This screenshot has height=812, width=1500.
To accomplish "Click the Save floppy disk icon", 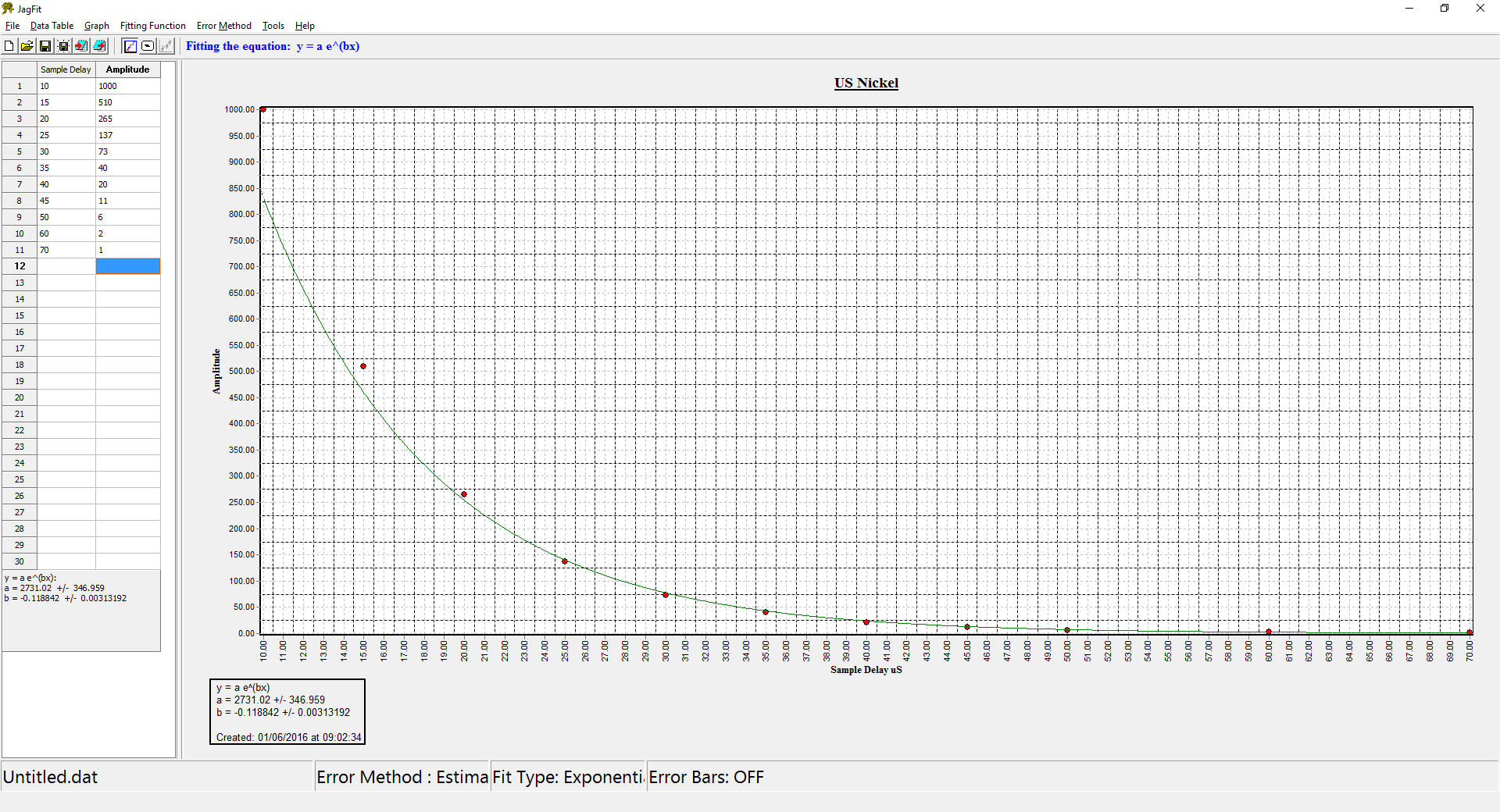I will click(x=45, y=46).
